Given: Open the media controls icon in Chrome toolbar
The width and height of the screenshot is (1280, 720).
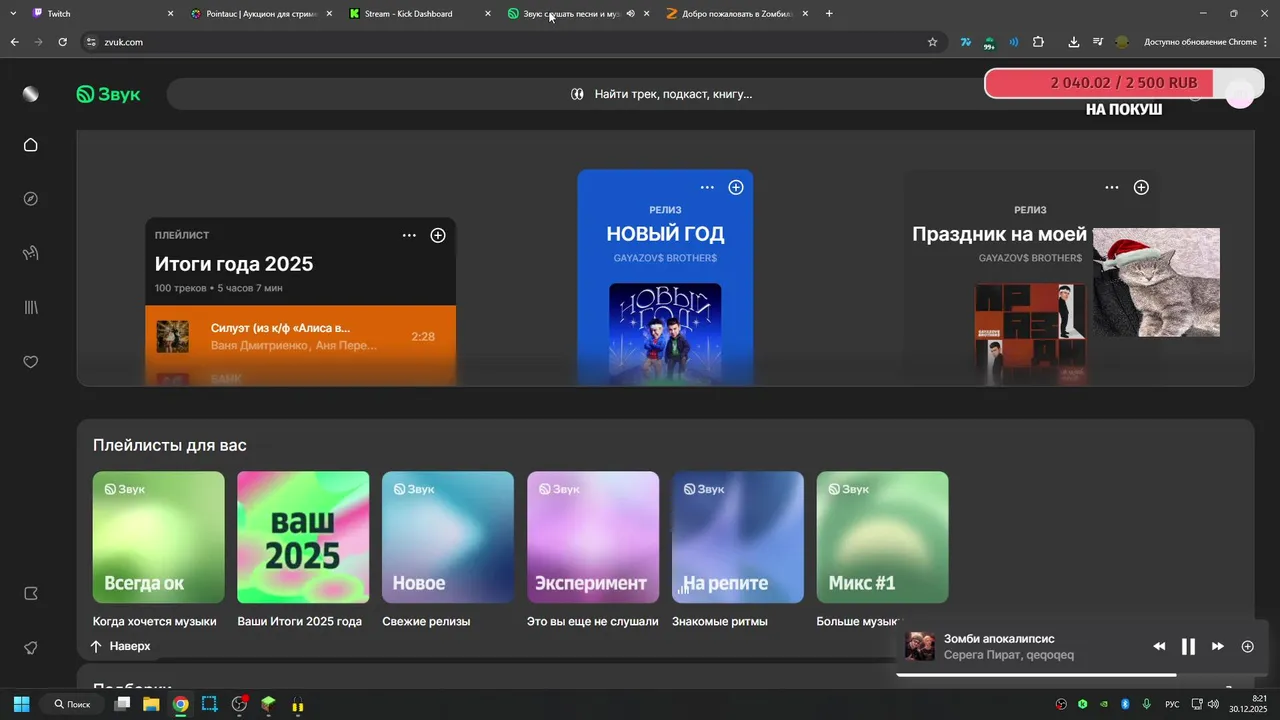Looking at the screenshot, I should pyautogui.click(x=1098, y=42).
